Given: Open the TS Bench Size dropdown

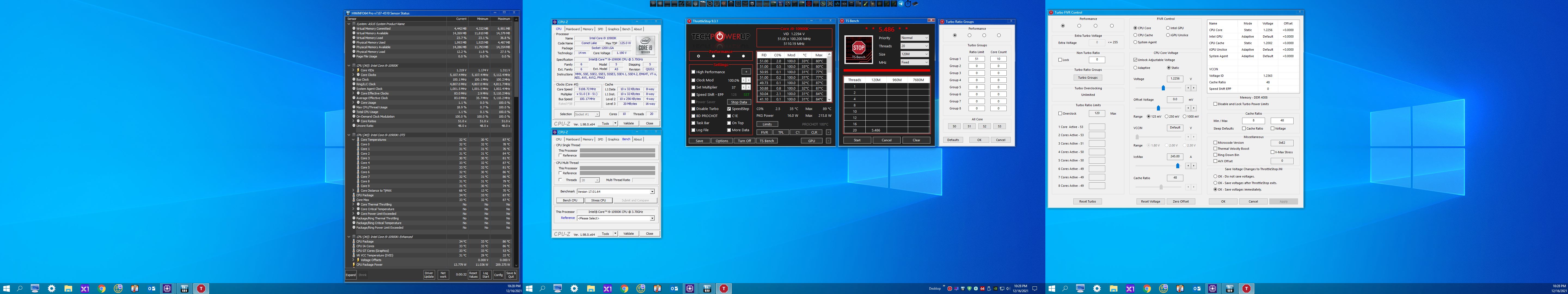Looking at the screenshot, I should [914, 54].
